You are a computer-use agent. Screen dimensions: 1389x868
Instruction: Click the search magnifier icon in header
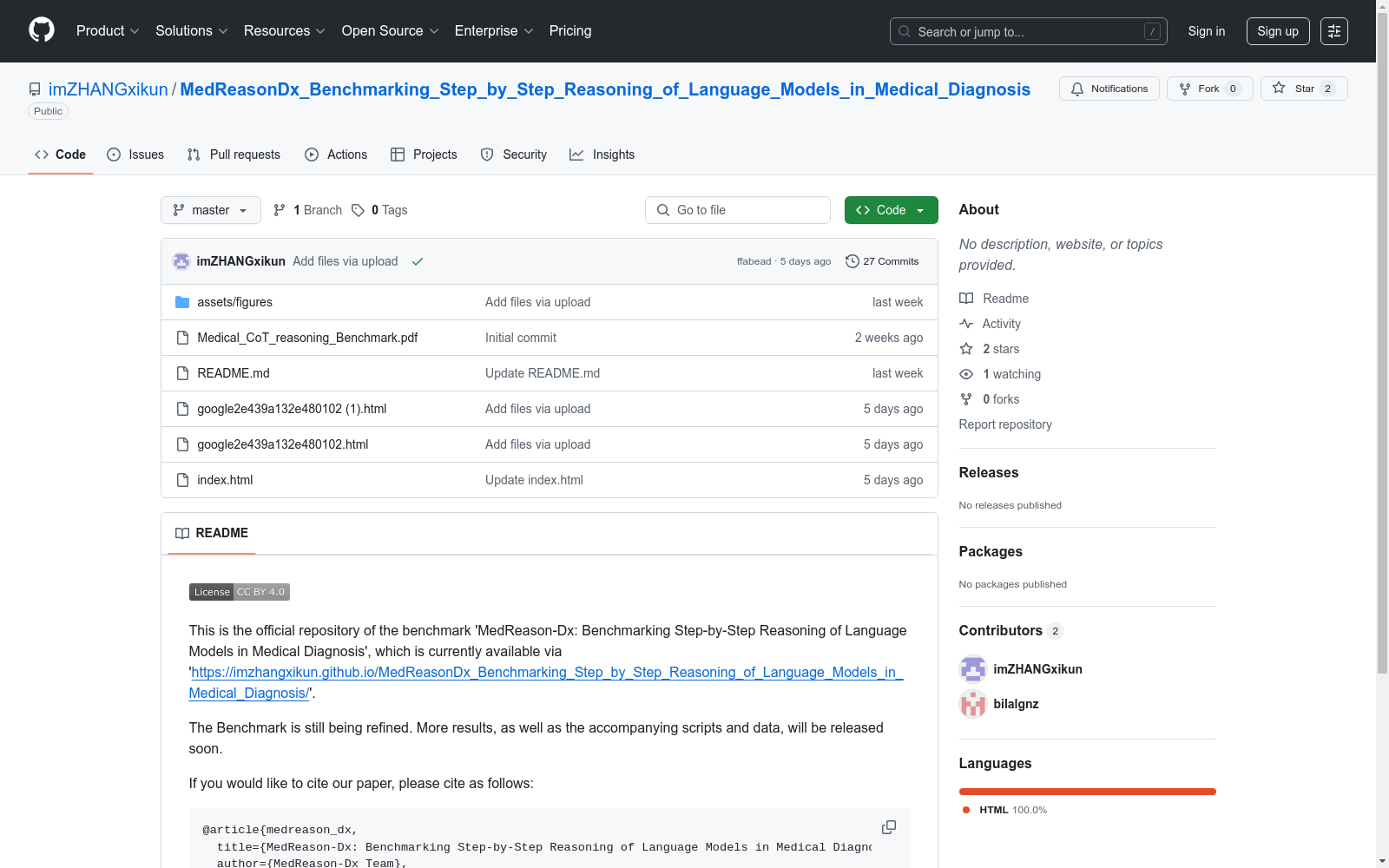pos(905,31)
